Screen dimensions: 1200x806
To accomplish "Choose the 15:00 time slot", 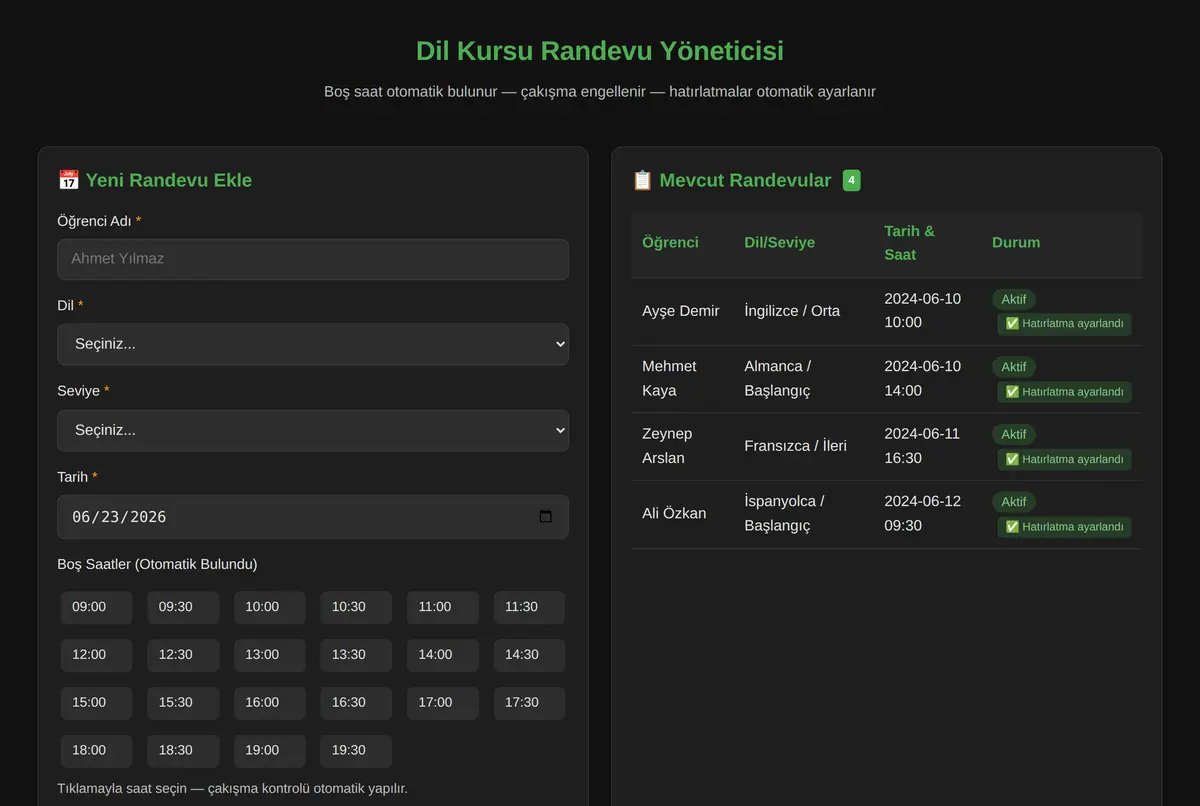I will pos(96,703).
